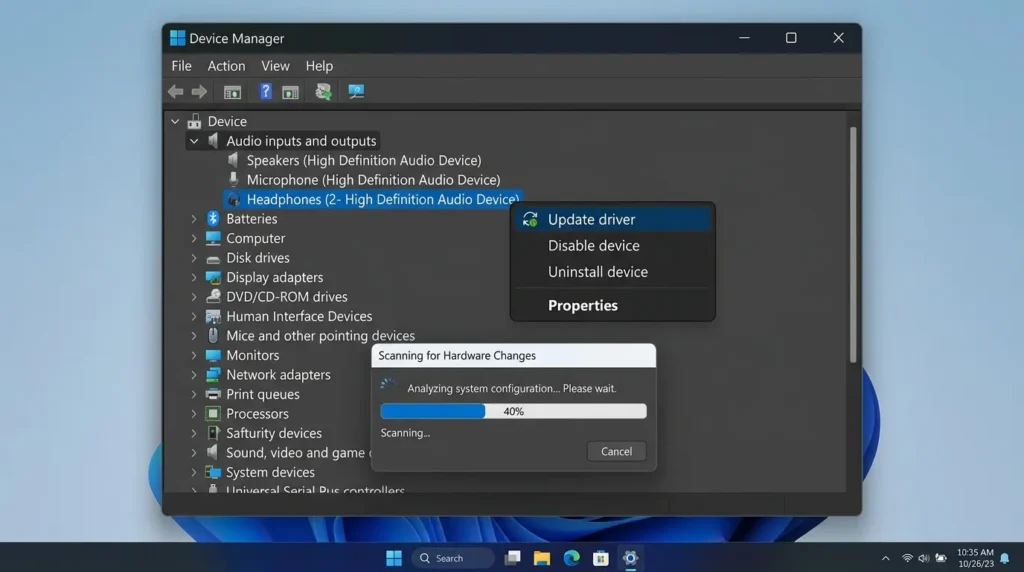Click the microphone icon next to Microphone device

(x=233, y=180)
